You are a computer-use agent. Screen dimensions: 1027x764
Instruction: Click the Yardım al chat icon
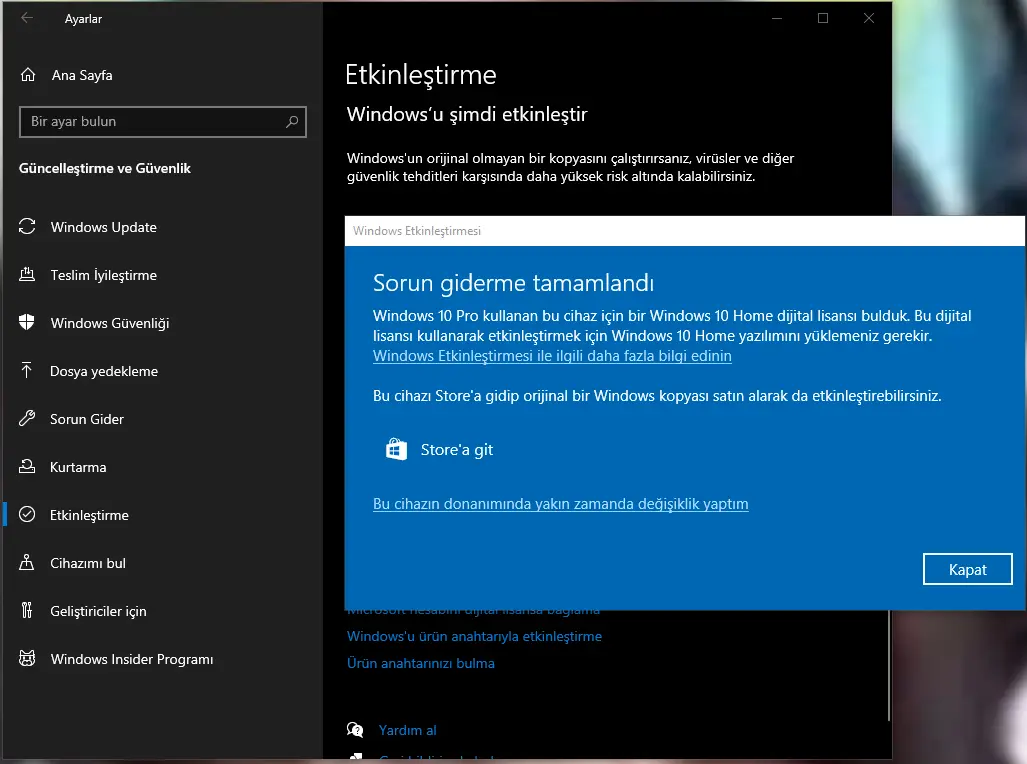coord(355,729)
